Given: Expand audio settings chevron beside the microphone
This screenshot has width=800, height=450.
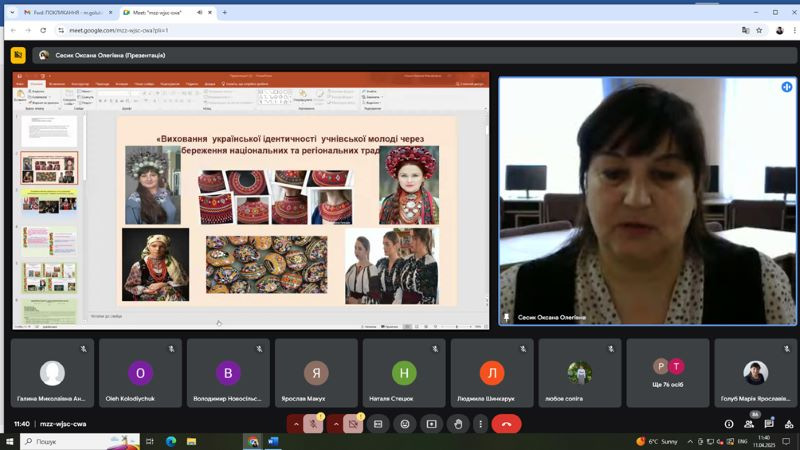Looking at the screenshot, I should [295, 424].
